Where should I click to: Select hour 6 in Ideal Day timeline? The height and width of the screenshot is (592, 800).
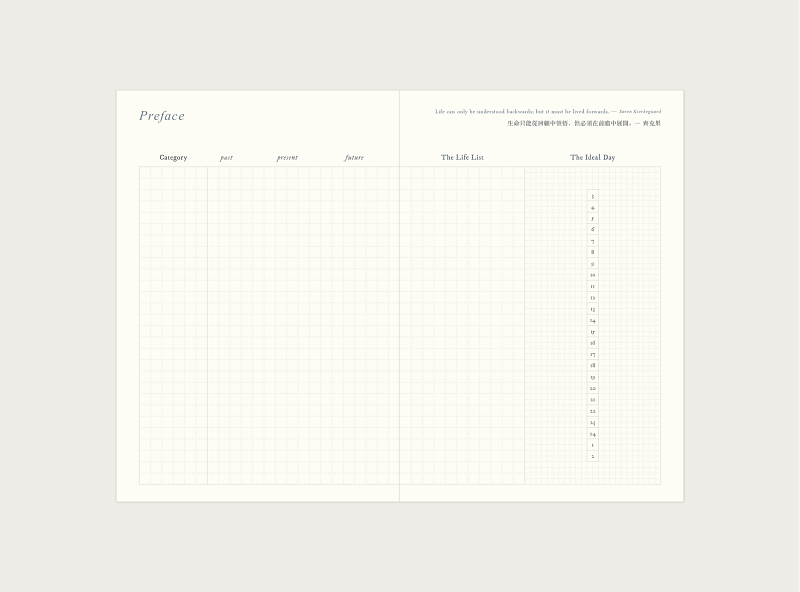pyautogui.click(x=593, y=230)
